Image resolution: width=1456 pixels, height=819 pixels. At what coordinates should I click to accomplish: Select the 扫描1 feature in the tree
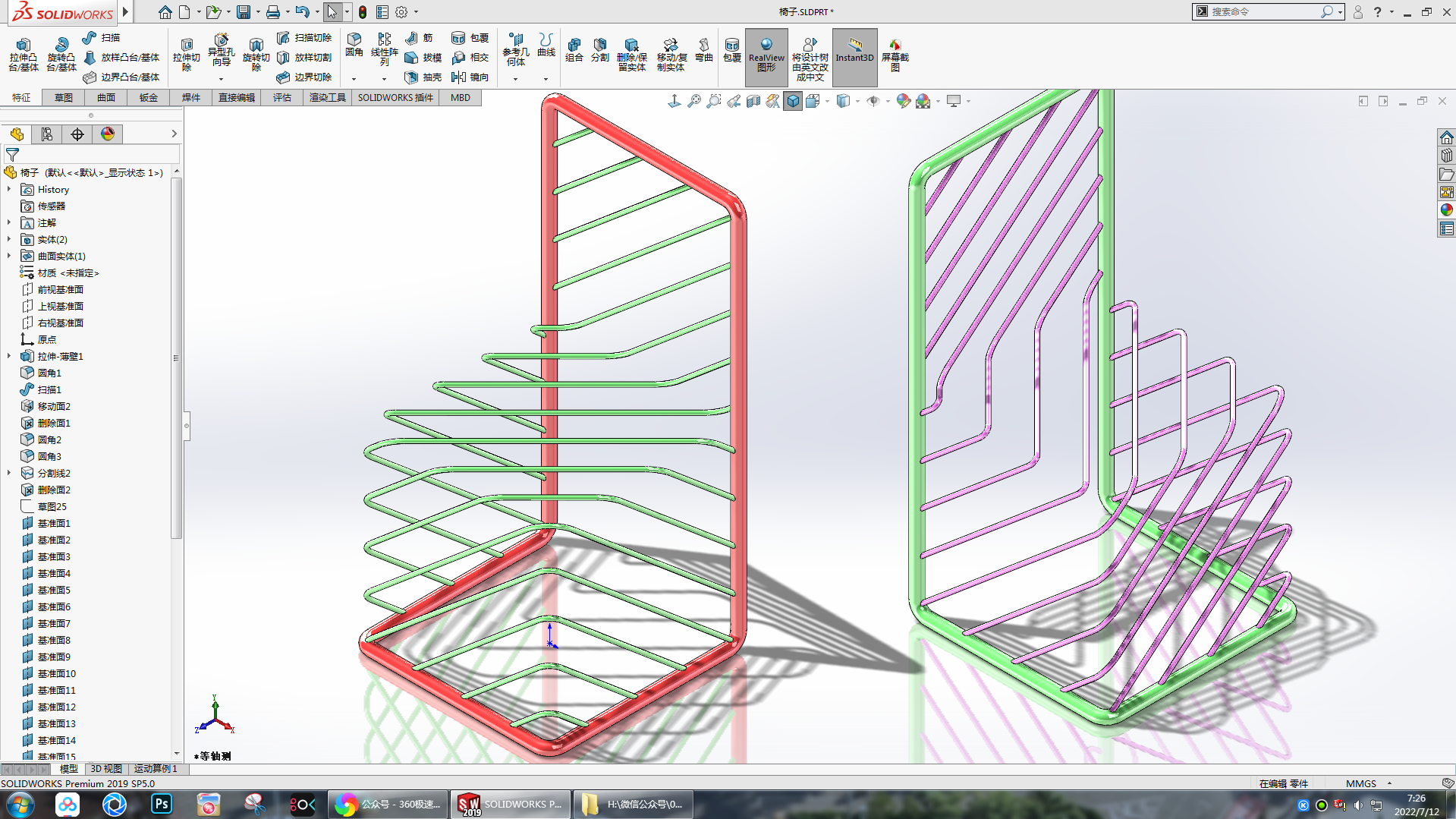[x=49, y=390]
